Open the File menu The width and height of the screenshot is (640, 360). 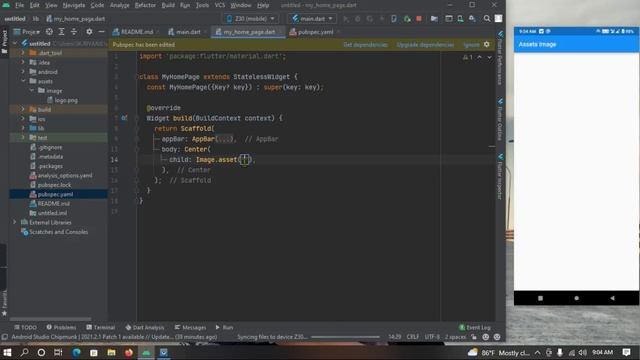(19, 5)
